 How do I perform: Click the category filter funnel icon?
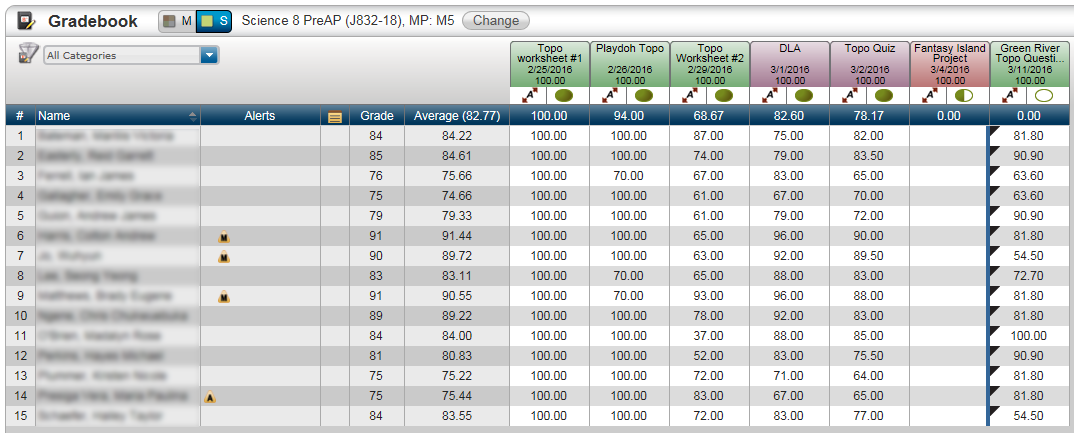(x=28, y=54)
